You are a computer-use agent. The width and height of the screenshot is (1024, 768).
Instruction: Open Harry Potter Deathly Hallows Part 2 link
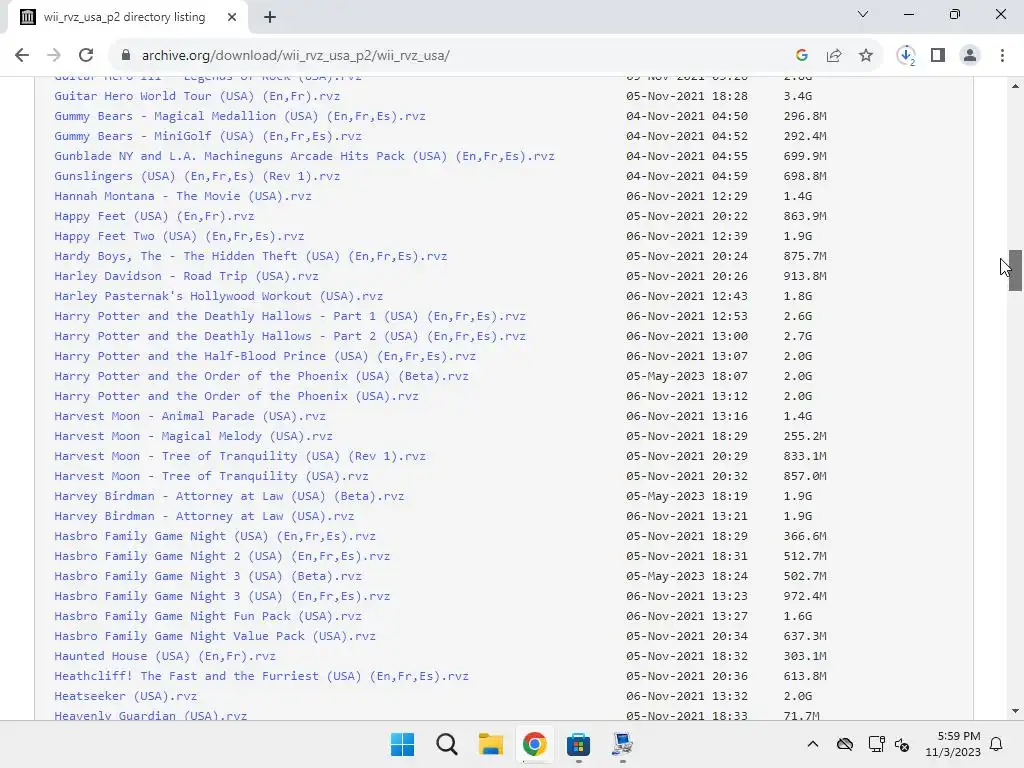click(x=290, y=336)
